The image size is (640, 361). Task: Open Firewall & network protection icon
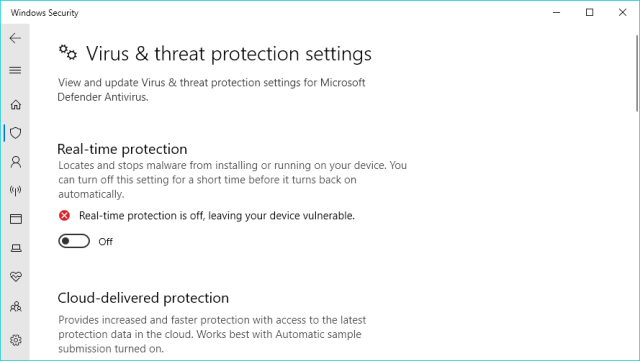tap(16, 190)
